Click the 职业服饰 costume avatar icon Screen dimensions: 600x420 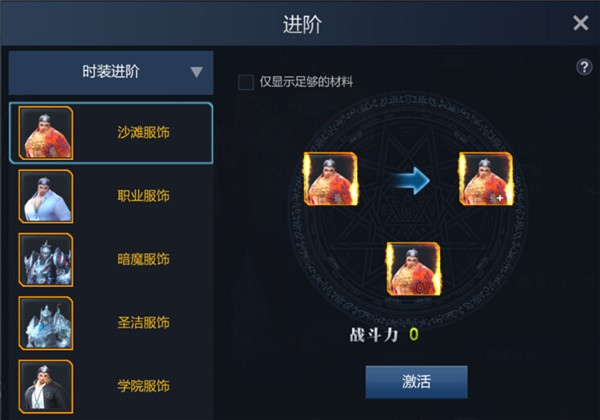(46, 196)
